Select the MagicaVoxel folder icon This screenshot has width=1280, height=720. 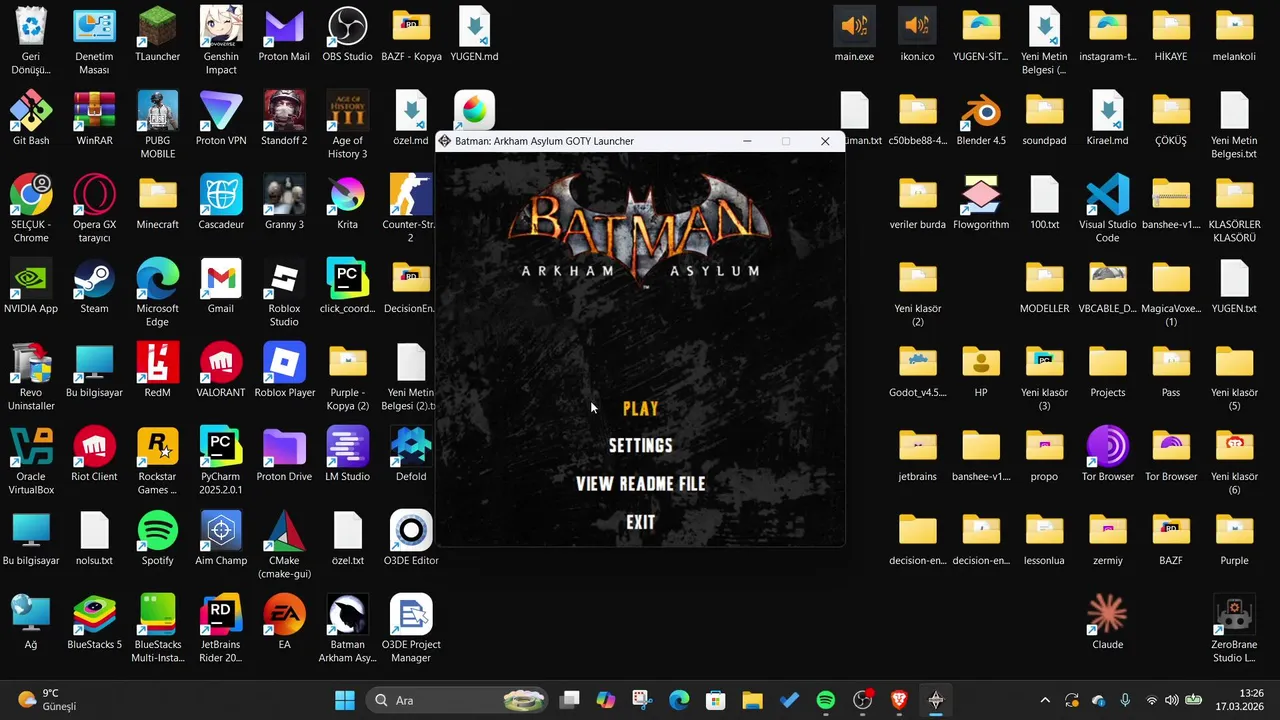[1171, 292]
